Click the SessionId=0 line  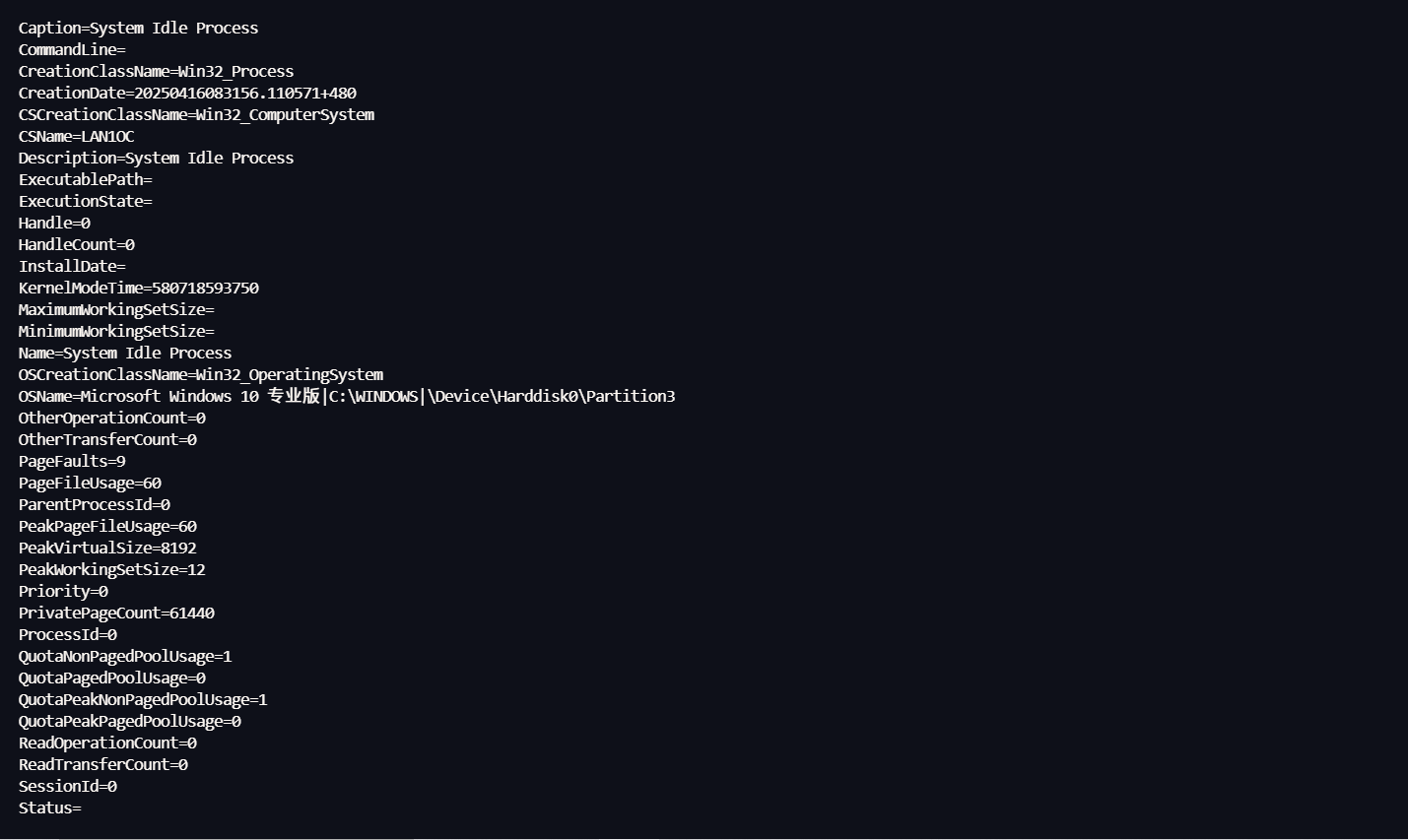pos(67,786)
